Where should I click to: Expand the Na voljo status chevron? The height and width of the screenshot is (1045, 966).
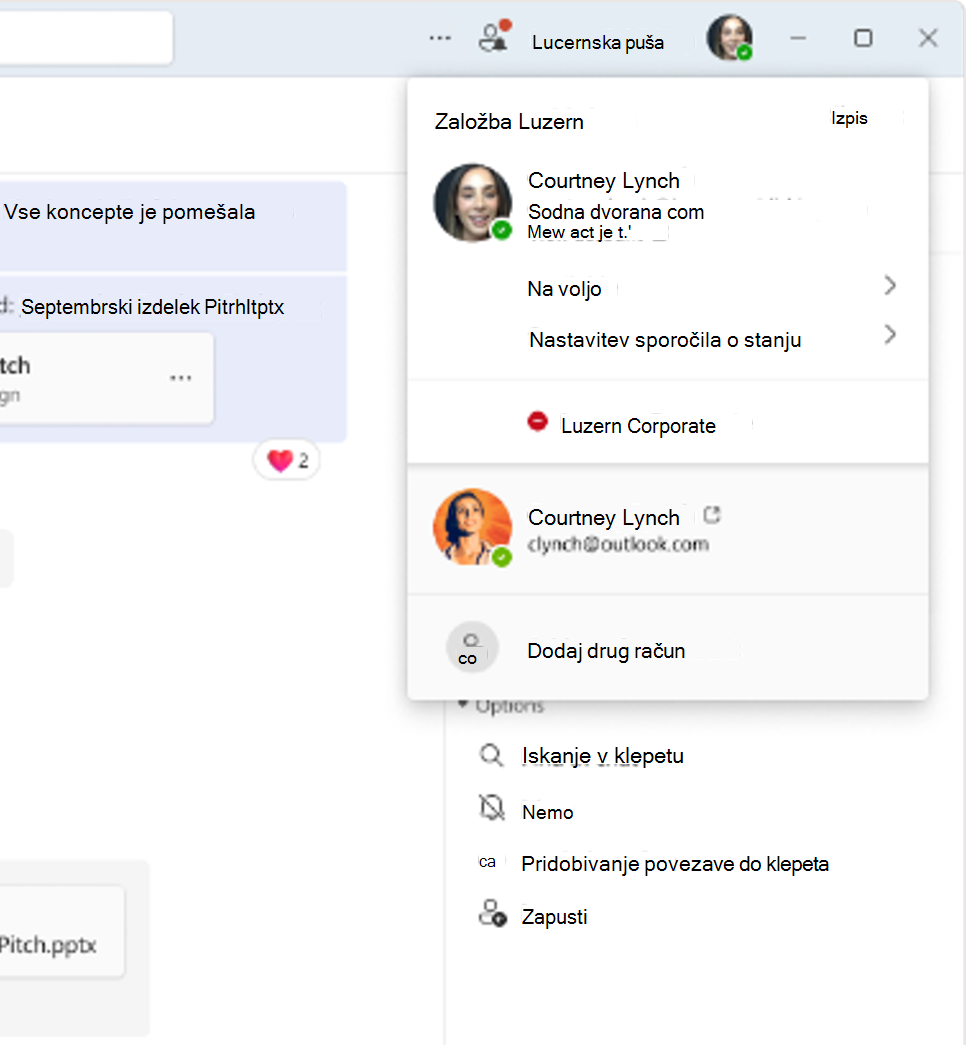coord(890,286)
